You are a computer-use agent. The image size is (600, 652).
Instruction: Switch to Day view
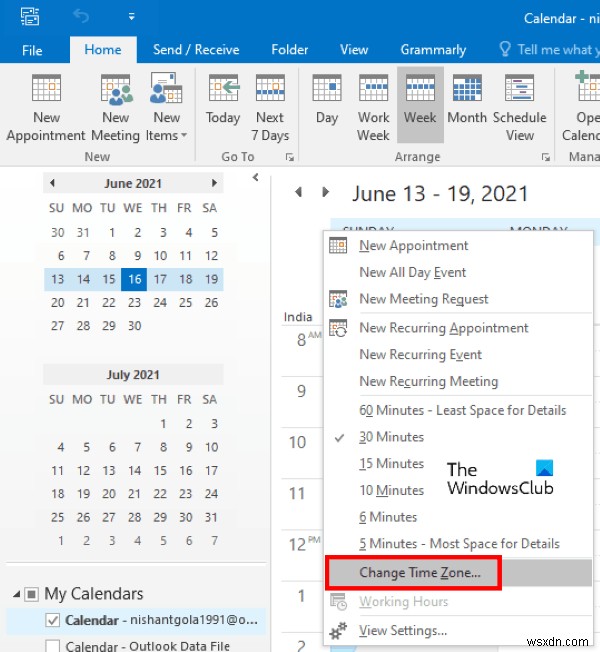327,100
